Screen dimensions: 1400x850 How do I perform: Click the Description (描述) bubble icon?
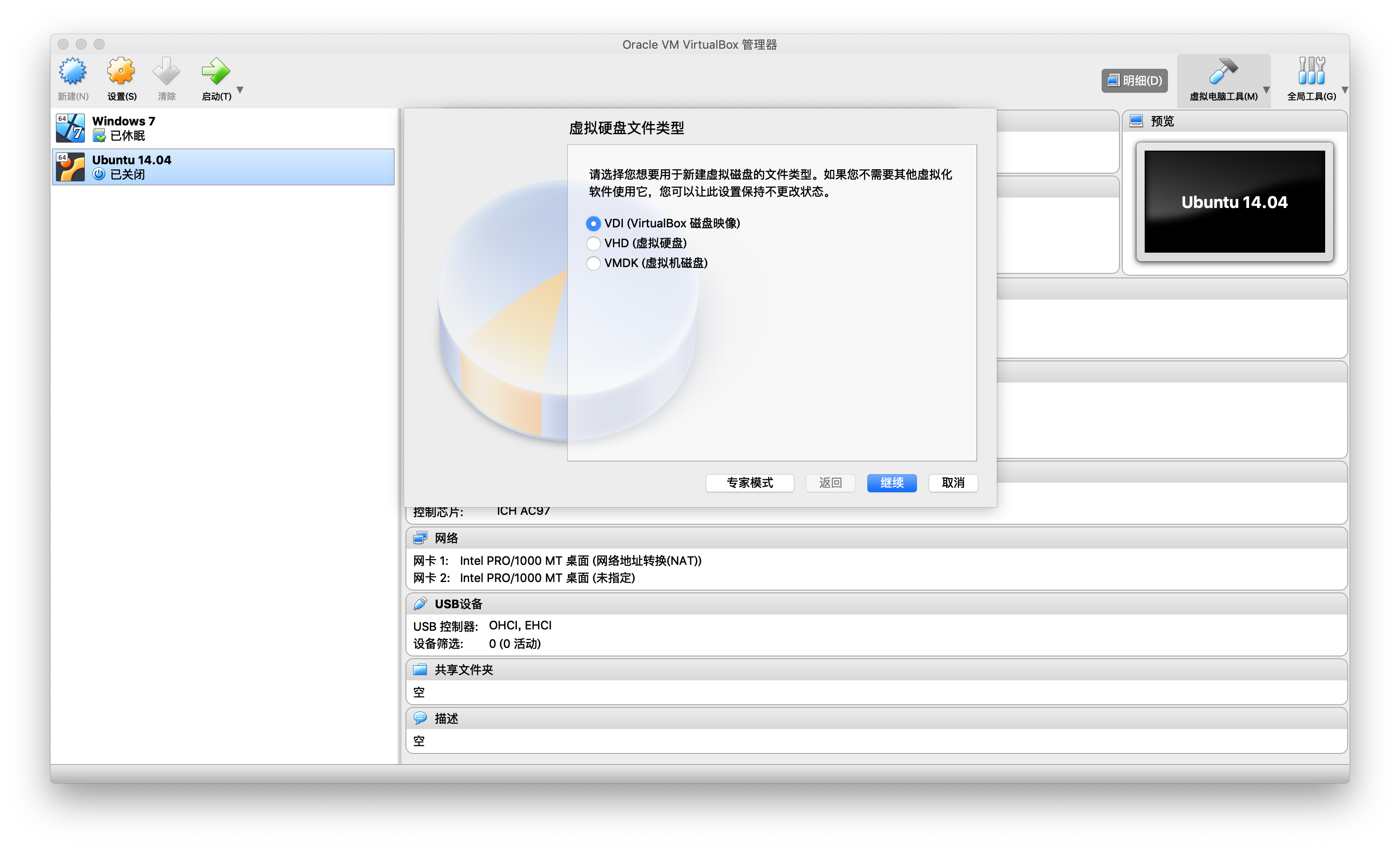click(x=420, y=718)
